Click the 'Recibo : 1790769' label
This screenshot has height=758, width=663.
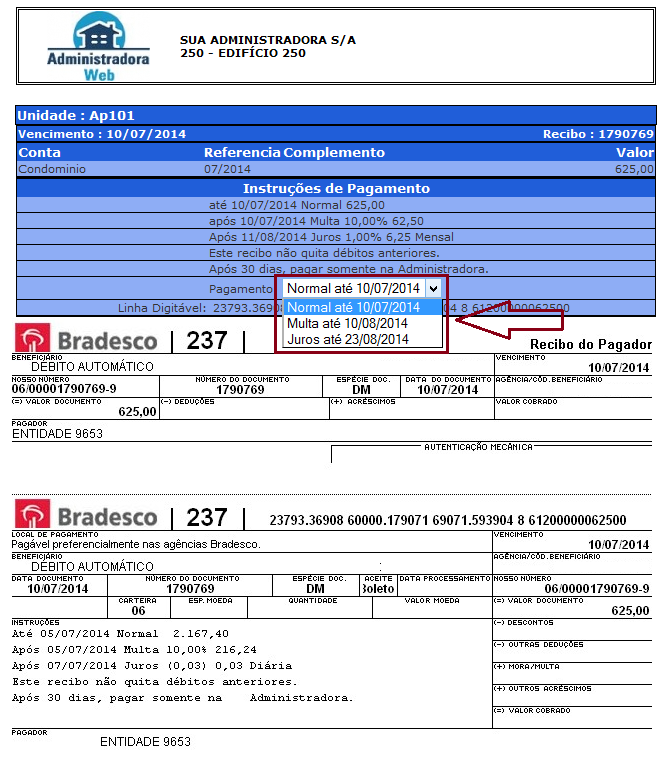[x=598, y=134]
